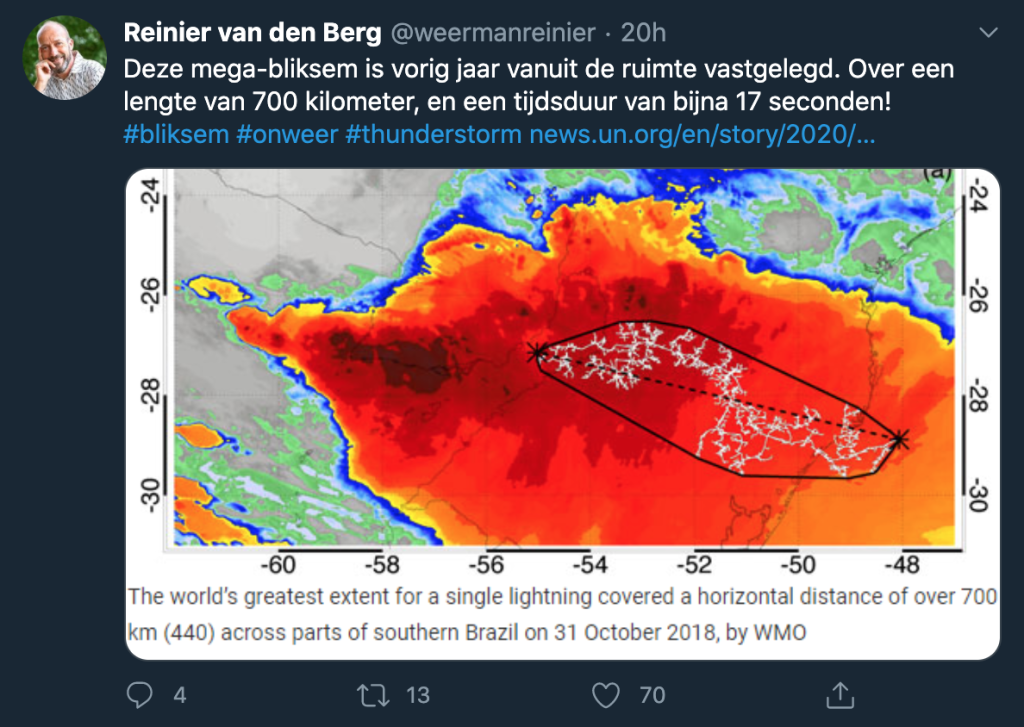Click the reply speech bubble icon
This screenshot has height=727, width=1024.
(139, 695)
